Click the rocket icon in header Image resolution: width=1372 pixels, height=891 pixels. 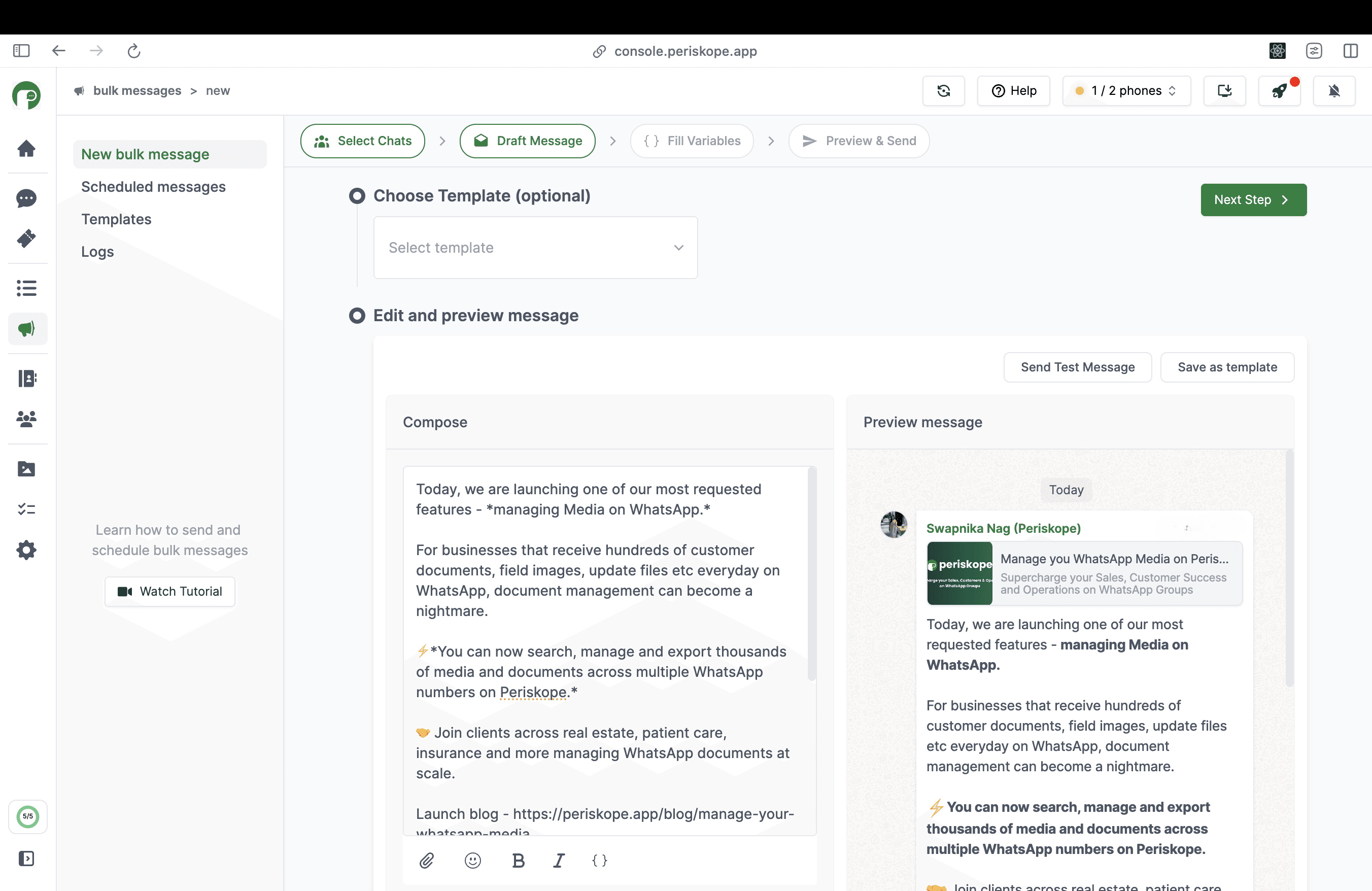pos(1279,90)
